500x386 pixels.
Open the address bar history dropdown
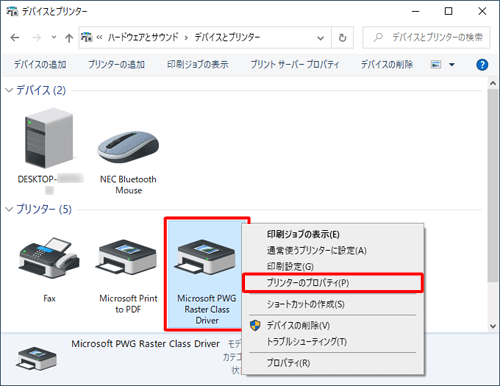(x=320, y=38)
